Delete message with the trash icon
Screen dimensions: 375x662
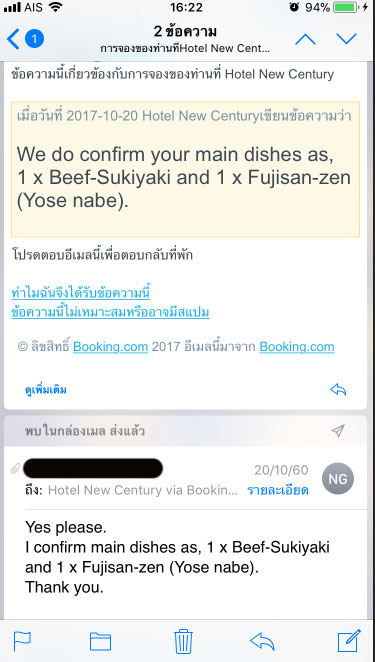(x=183, y=641)
